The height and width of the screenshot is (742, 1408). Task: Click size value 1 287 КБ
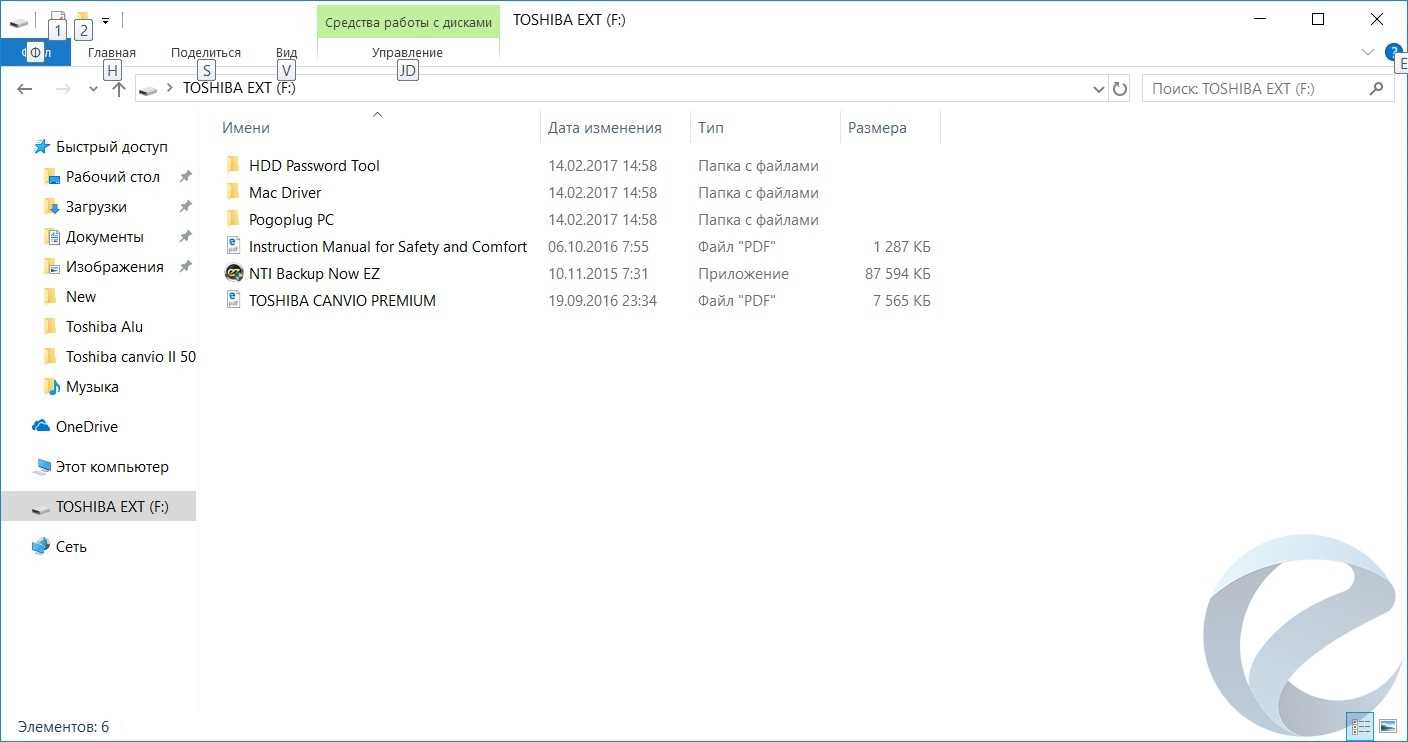(x=902, y=247)
